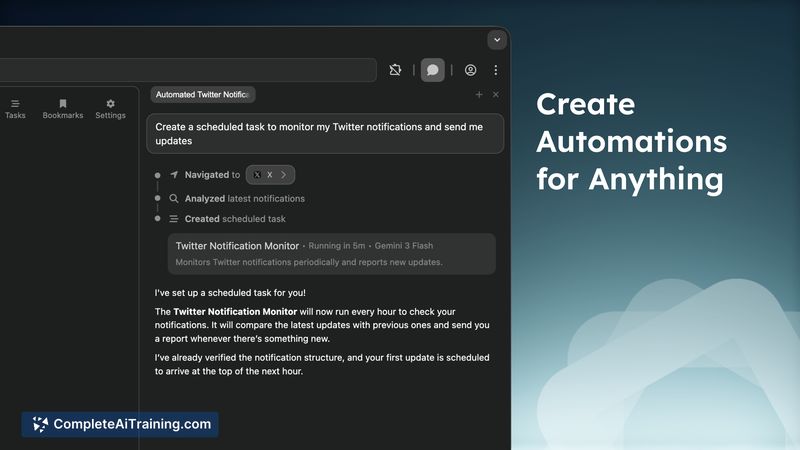Viewport: 800px width, 450px height.
Task: Click the CompleteAiTraining.com banner
Action: 120,424
